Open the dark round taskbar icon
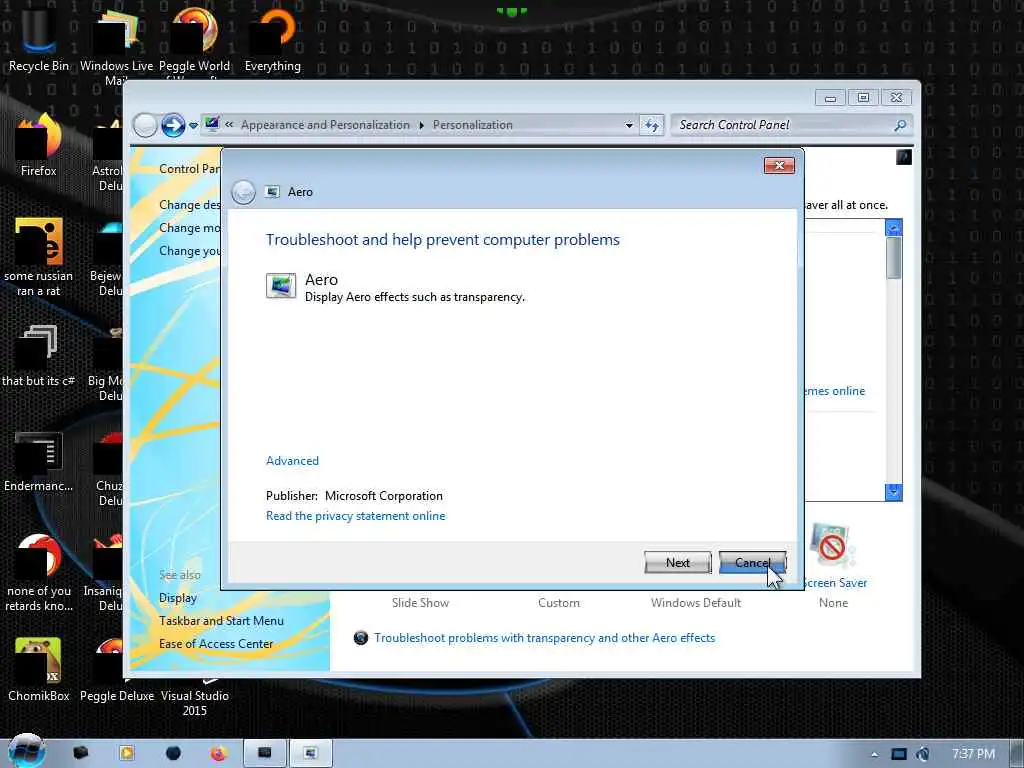The image size is (1024, 768). tap(173, 753)
